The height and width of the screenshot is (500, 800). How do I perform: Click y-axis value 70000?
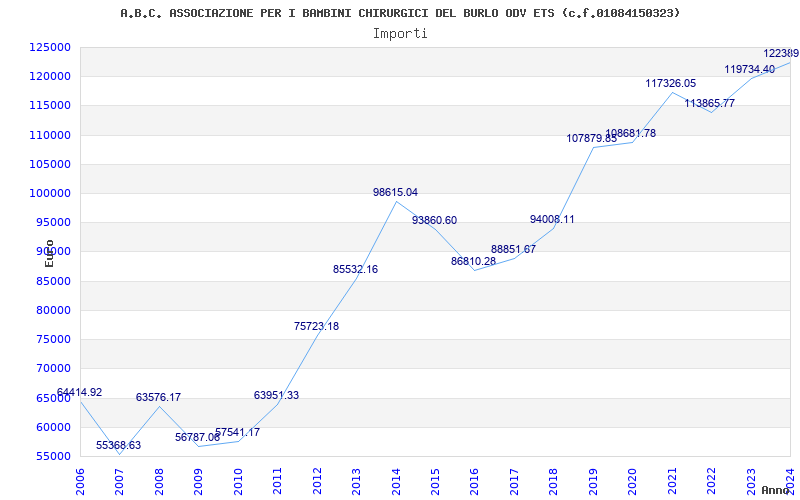click(53, 368)
